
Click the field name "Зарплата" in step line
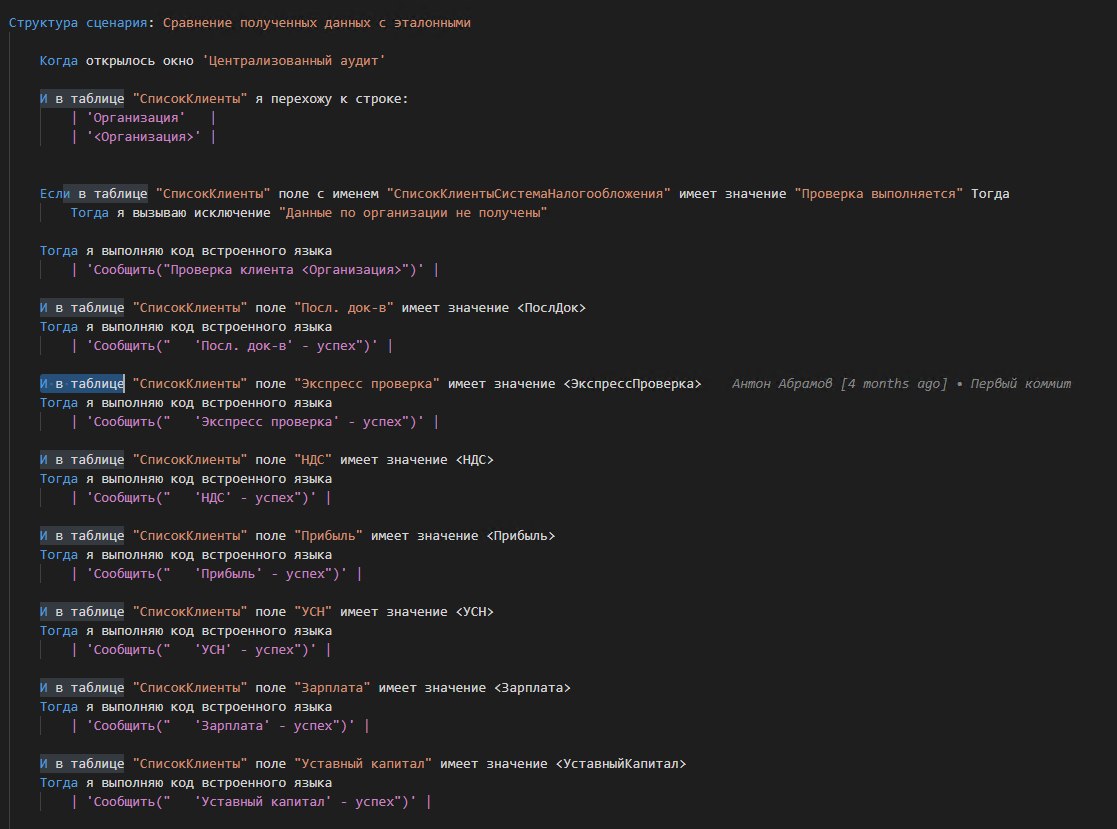click(332, 688)
